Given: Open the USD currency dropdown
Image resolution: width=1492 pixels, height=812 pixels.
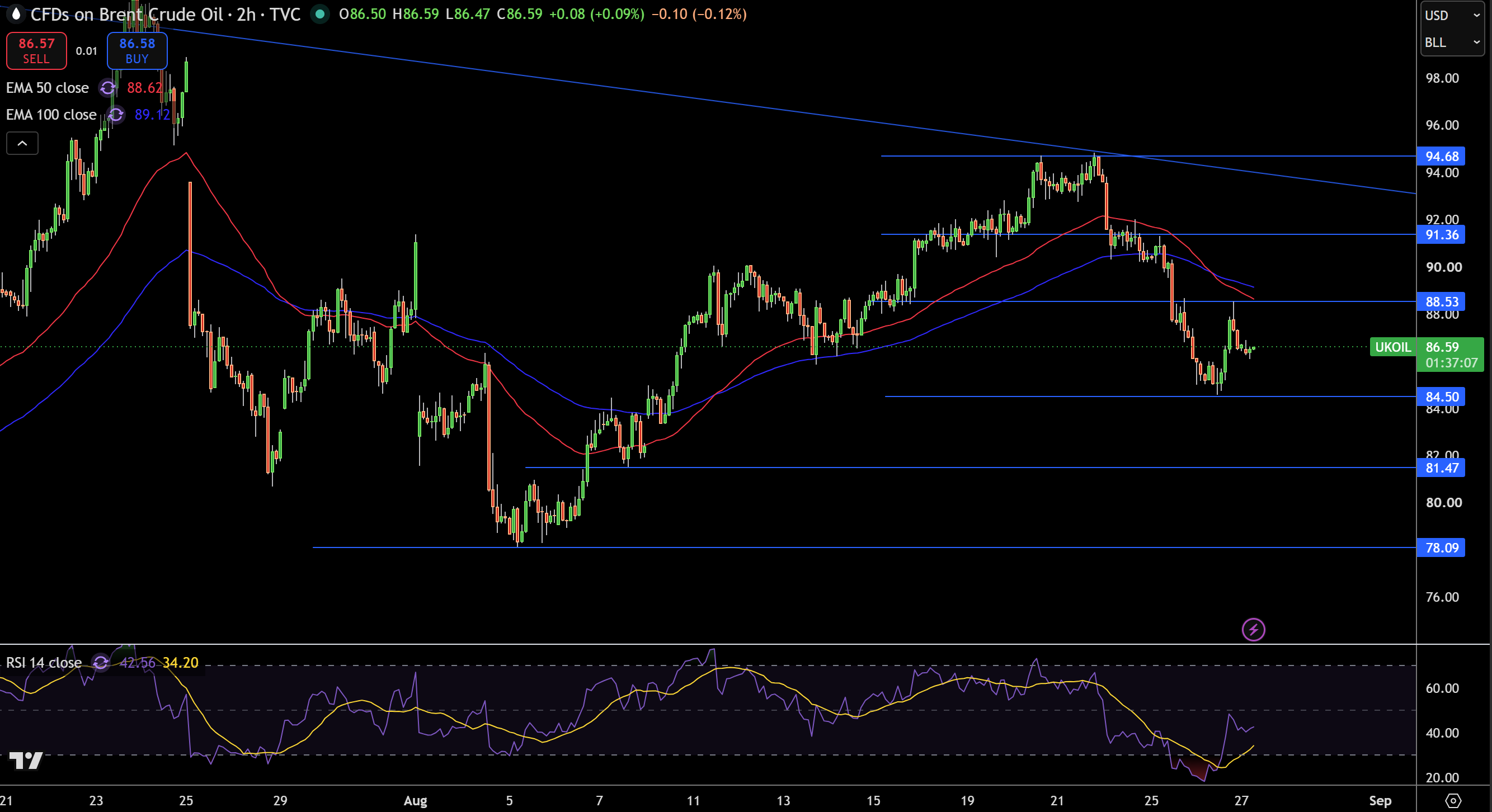Looking at the screenshot, I should click(x=1452, y=16).
